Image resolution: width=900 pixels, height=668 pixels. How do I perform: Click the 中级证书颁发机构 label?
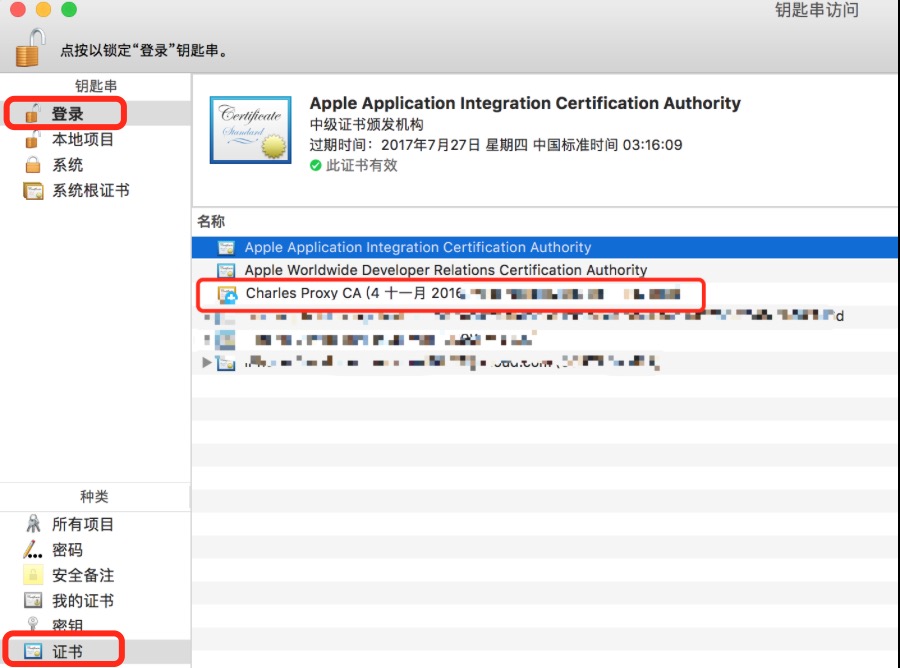click(x=366, y=125)
